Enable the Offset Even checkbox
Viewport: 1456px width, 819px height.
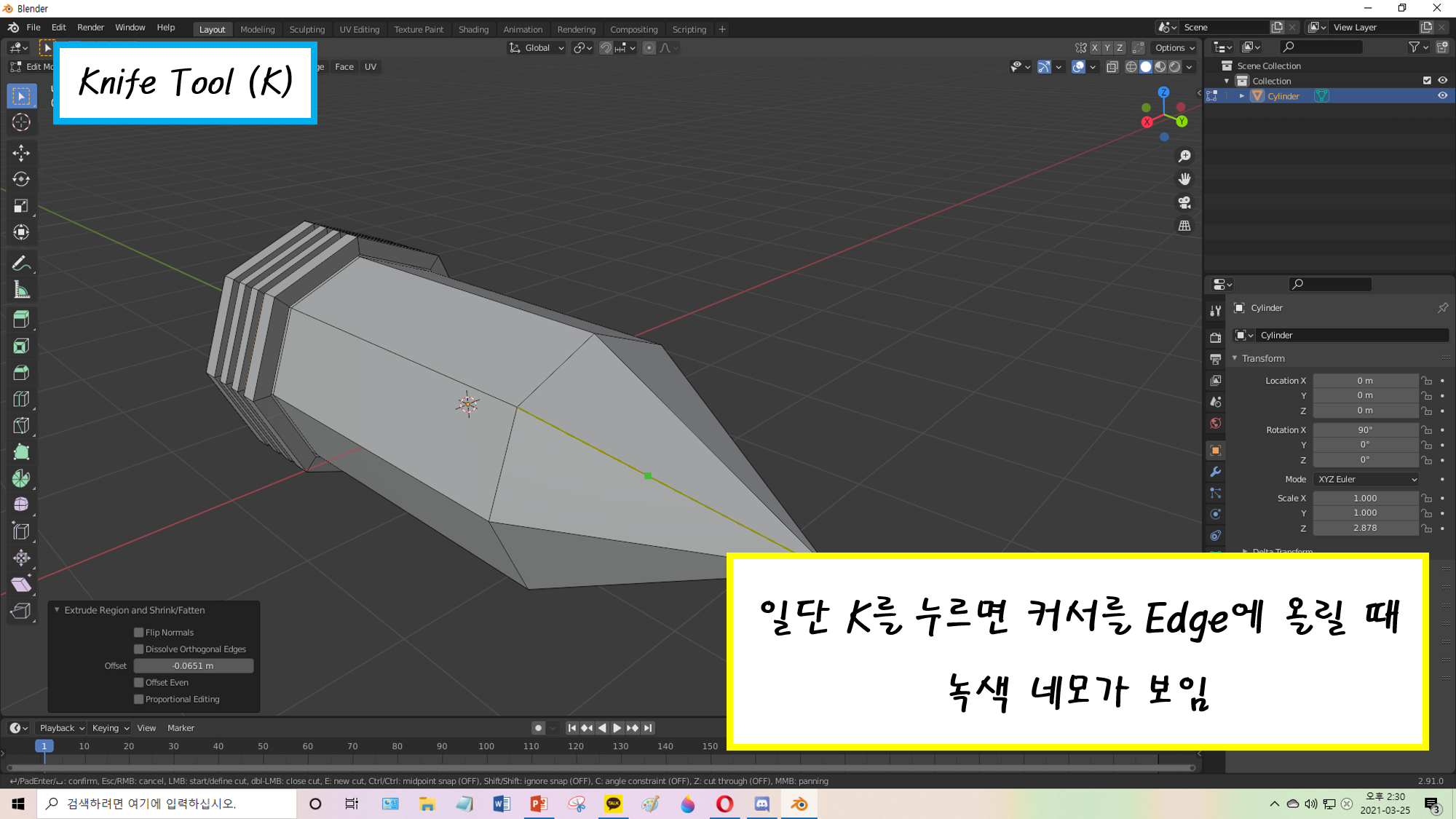click(139, 682)
